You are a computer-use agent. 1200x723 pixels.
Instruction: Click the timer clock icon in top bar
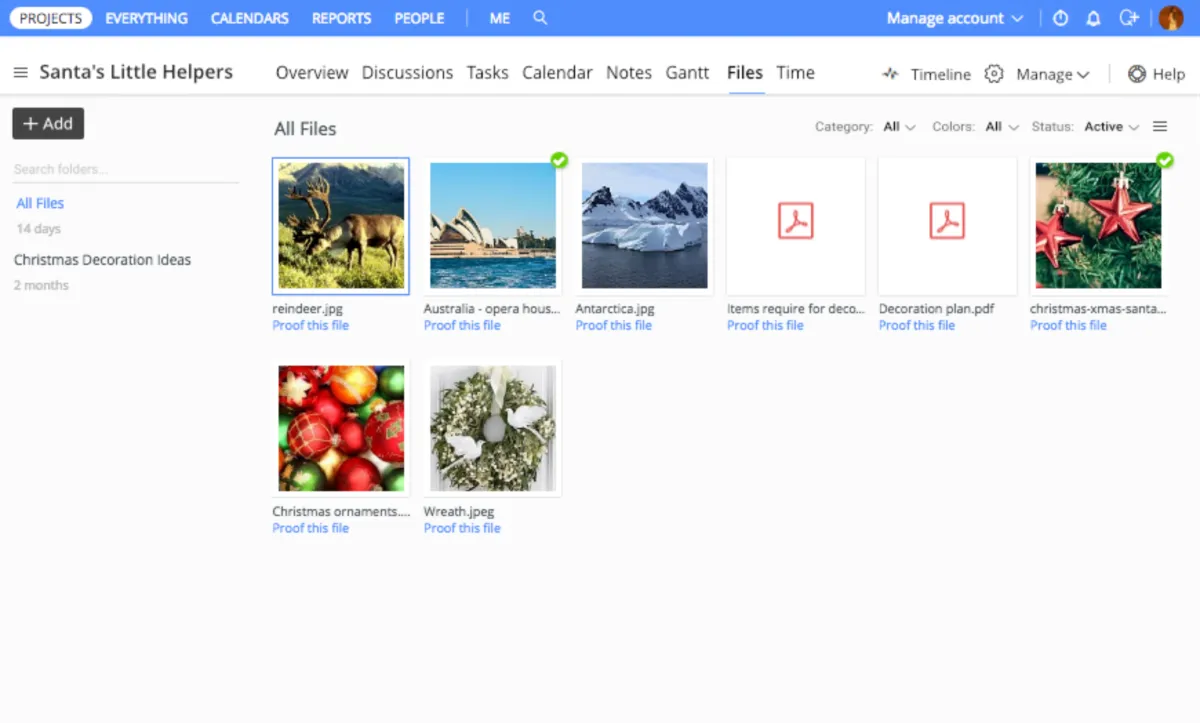click(1061, 18)
